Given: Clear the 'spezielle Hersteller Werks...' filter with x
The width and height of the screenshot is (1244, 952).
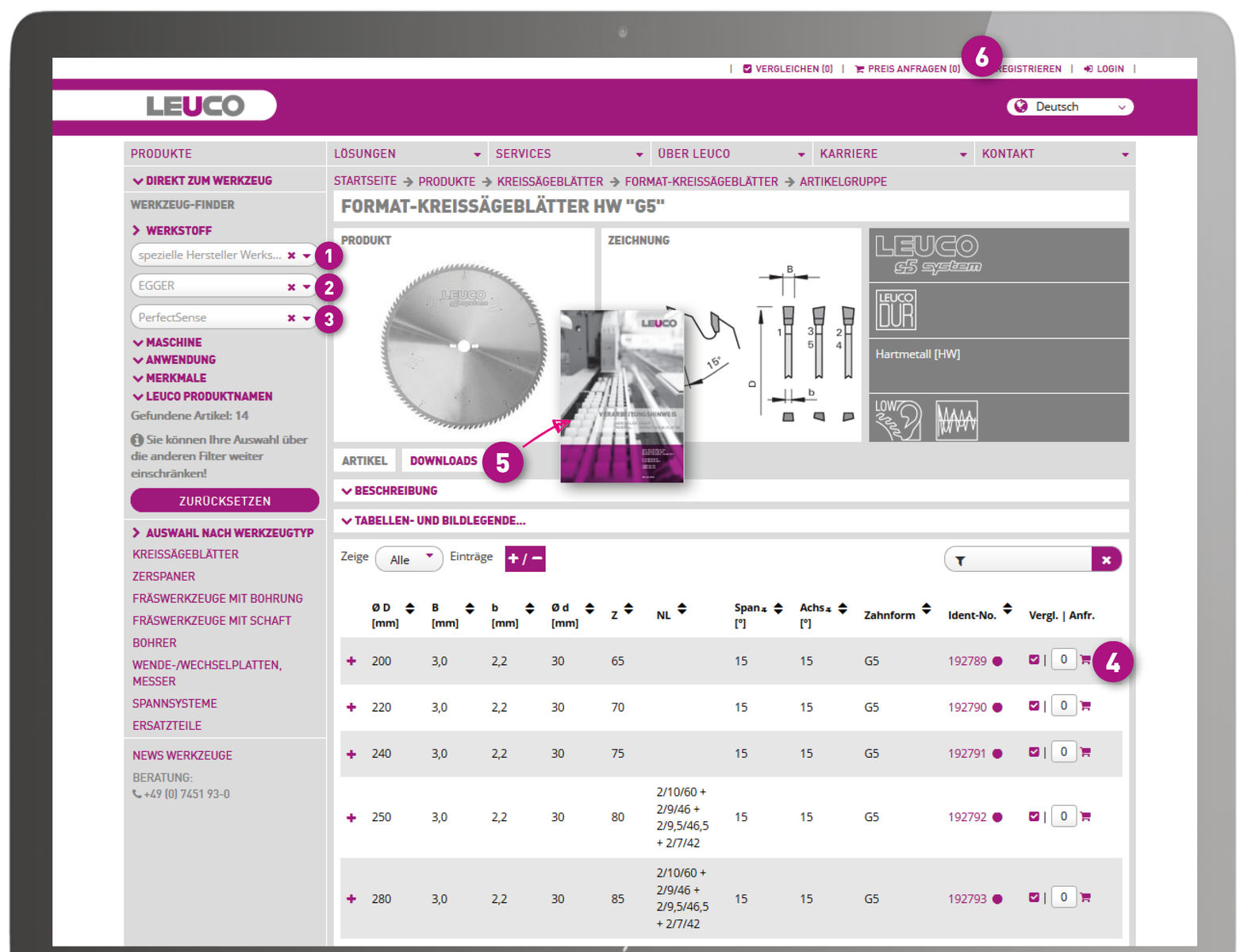Looking at the screenshot, I should [291, 255].
